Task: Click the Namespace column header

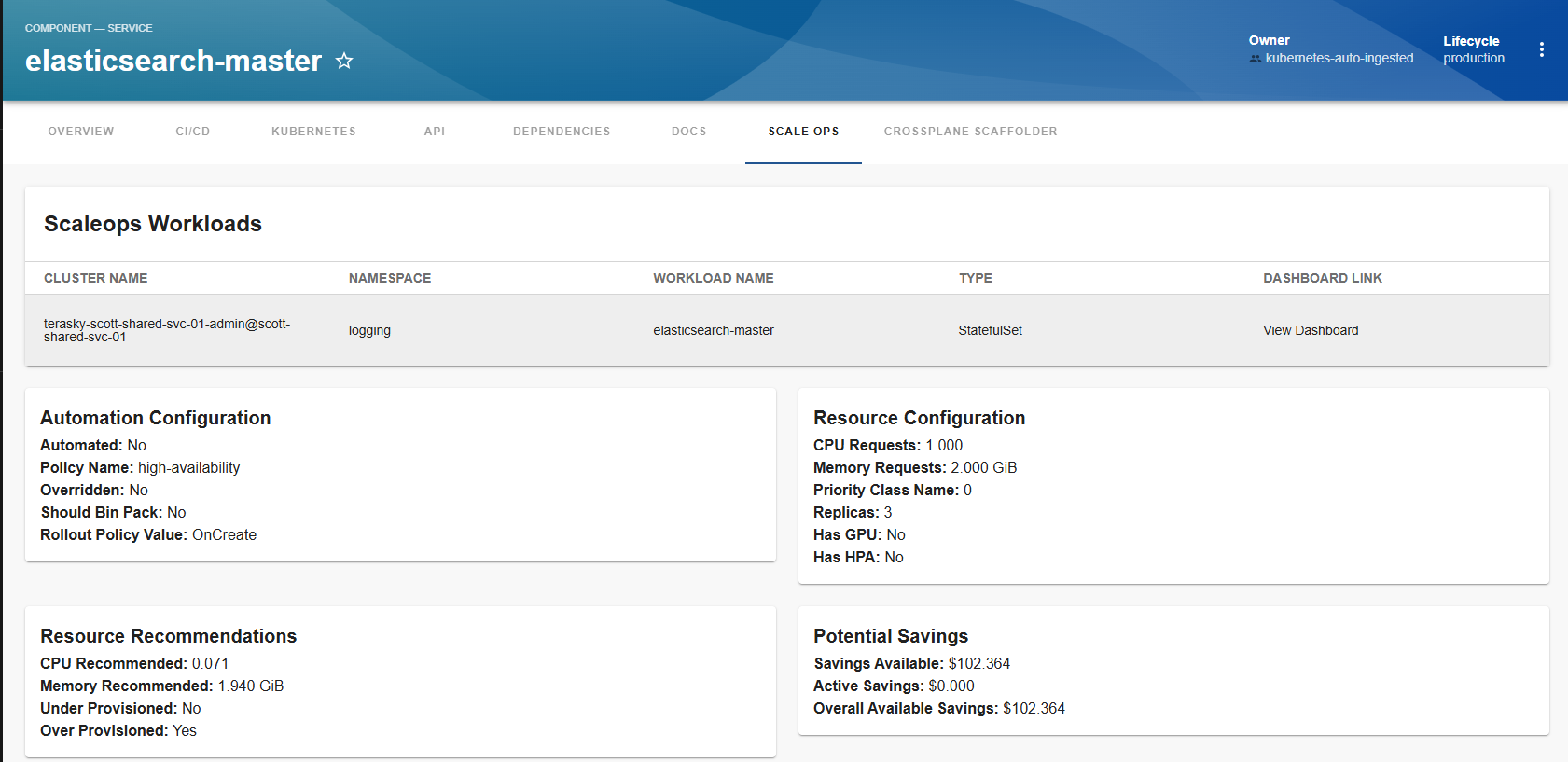Action: (x=390, y=278)
